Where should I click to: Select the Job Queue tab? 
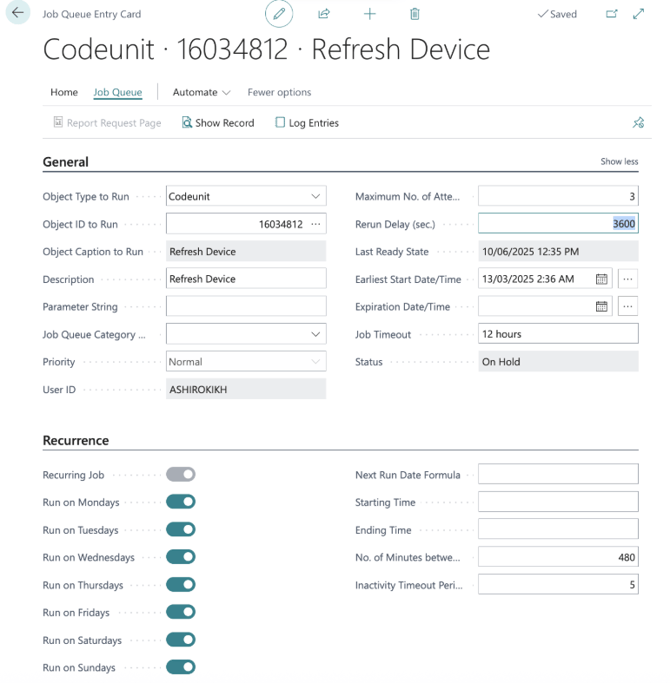[117, 92]
